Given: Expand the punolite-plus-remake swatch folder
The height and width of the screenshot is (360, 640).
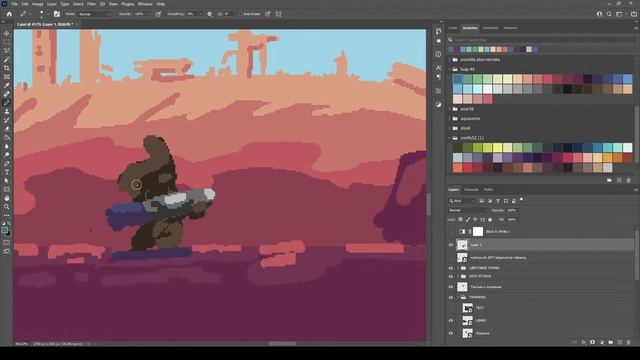Looking at the screenshot, I should click(x=450, y=60).
